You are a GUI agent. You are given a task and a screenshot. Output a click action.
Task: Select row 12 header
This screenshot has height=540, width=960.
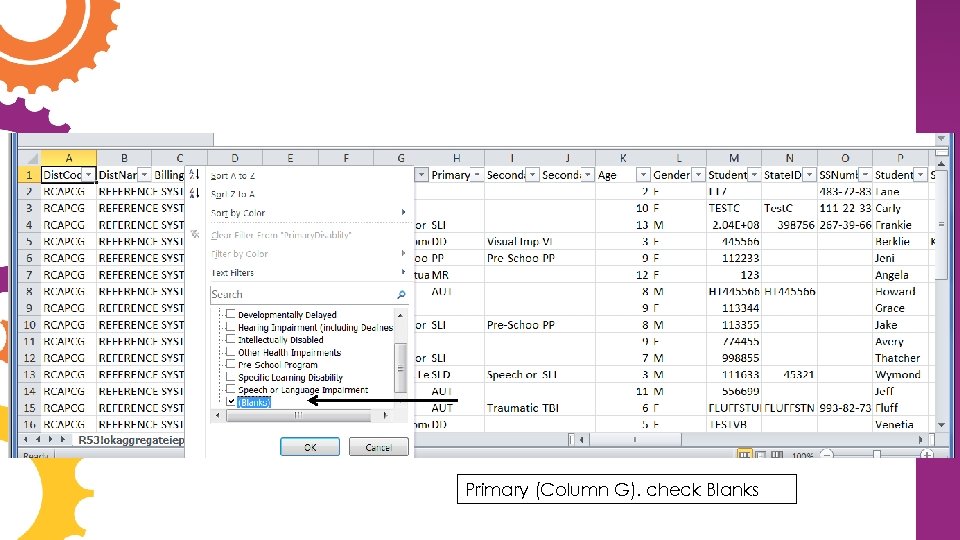pyautogui.click(x=29, y=358)
